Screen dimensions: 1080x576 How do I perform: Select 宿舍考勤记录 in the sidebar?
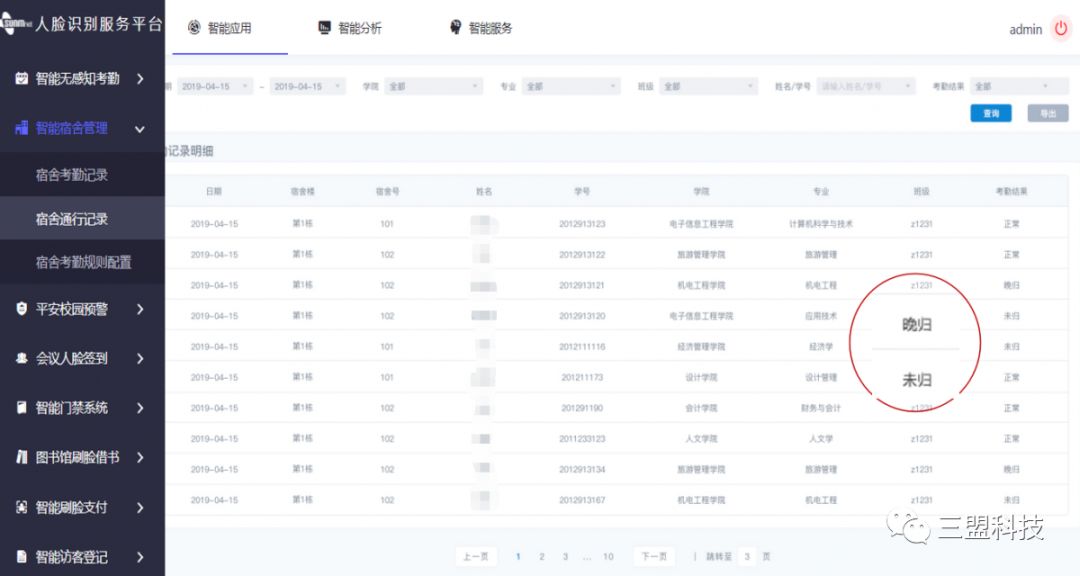pyautogui.click(x=72, y=175)
